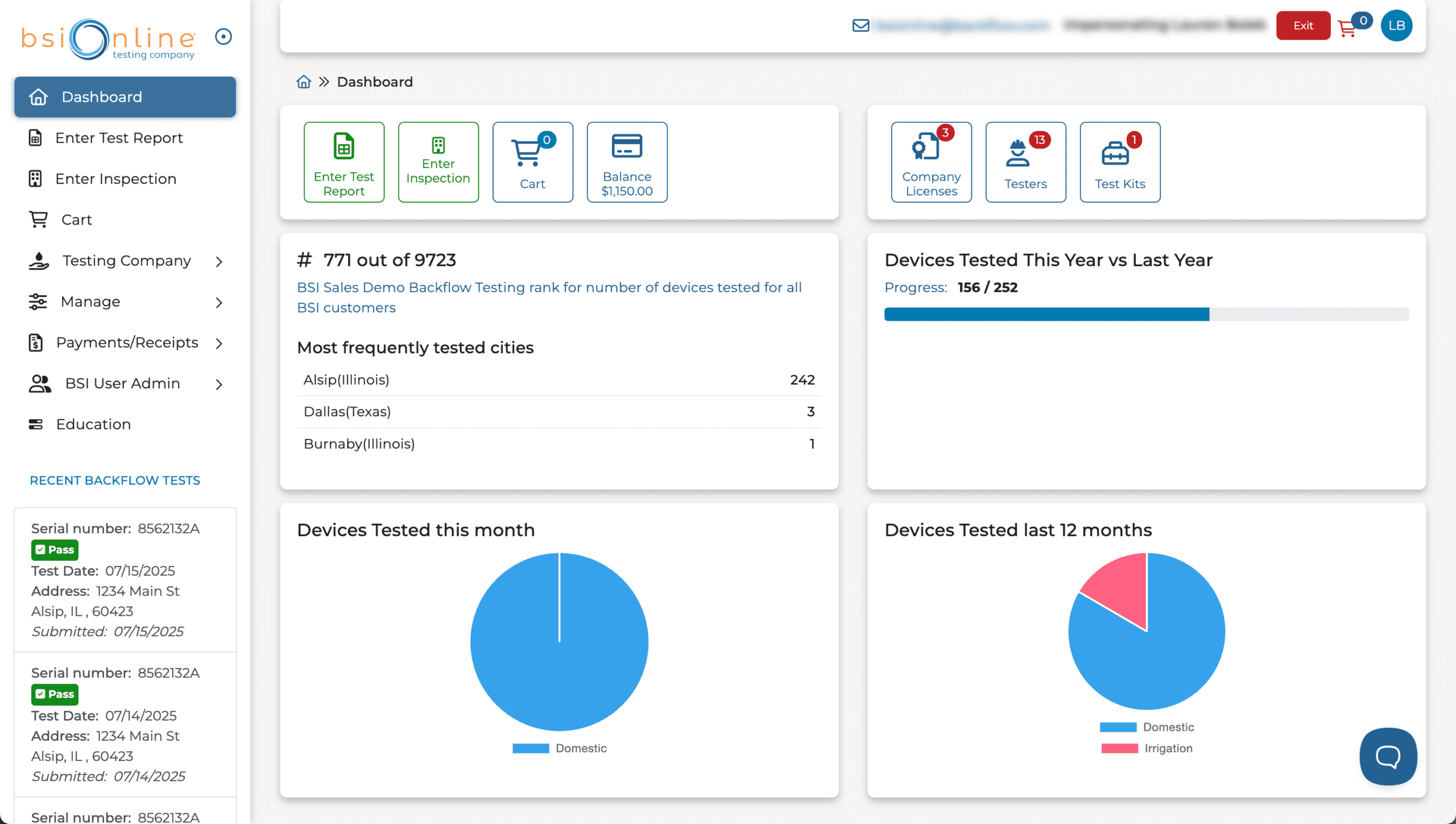Open the chat bubble widget
1456x824 pixels.
click(x=1388, y=756)
